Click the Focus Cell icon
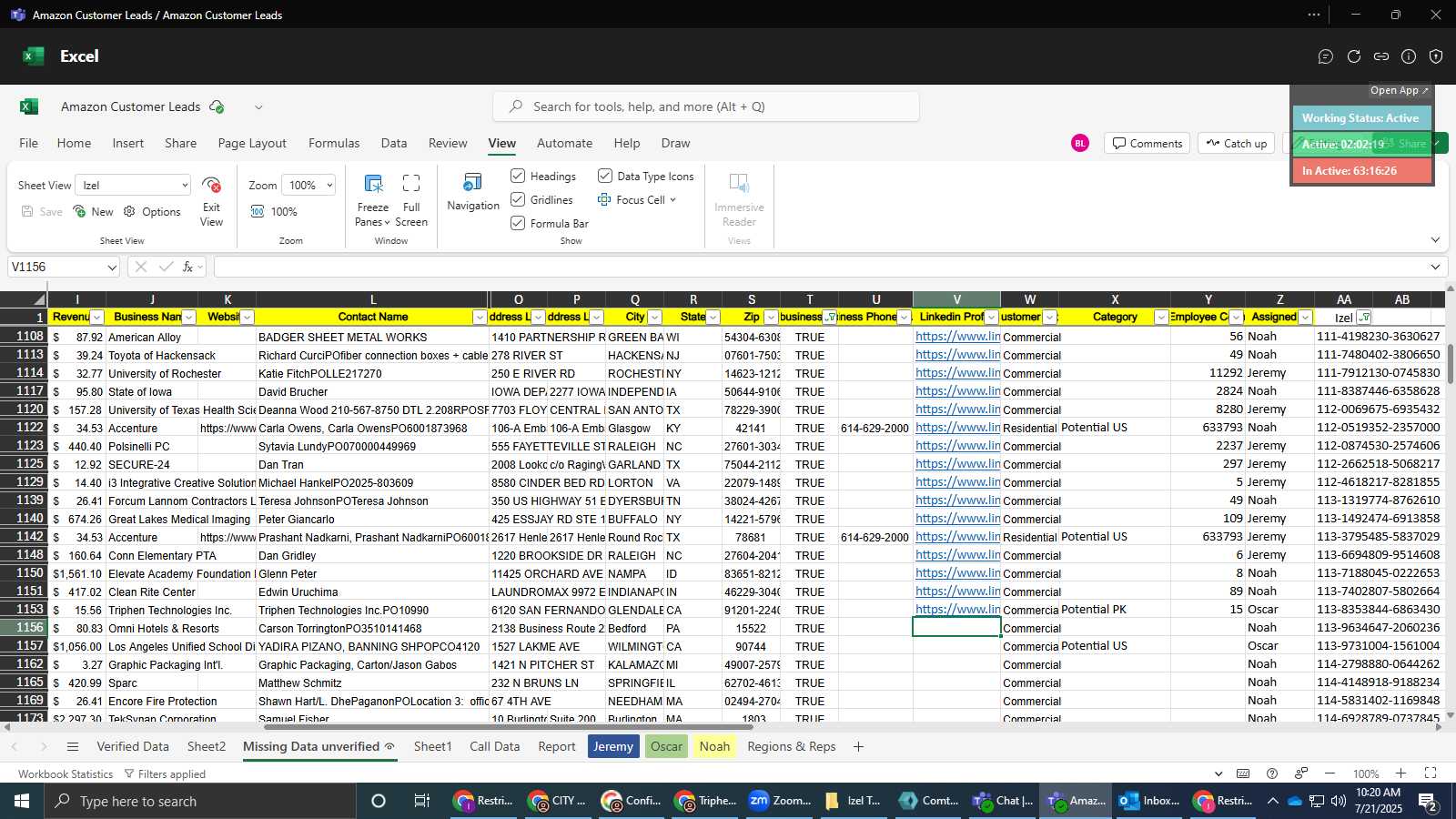The width and height of the screenshot is (1456, 819). [x=604, y=199]
